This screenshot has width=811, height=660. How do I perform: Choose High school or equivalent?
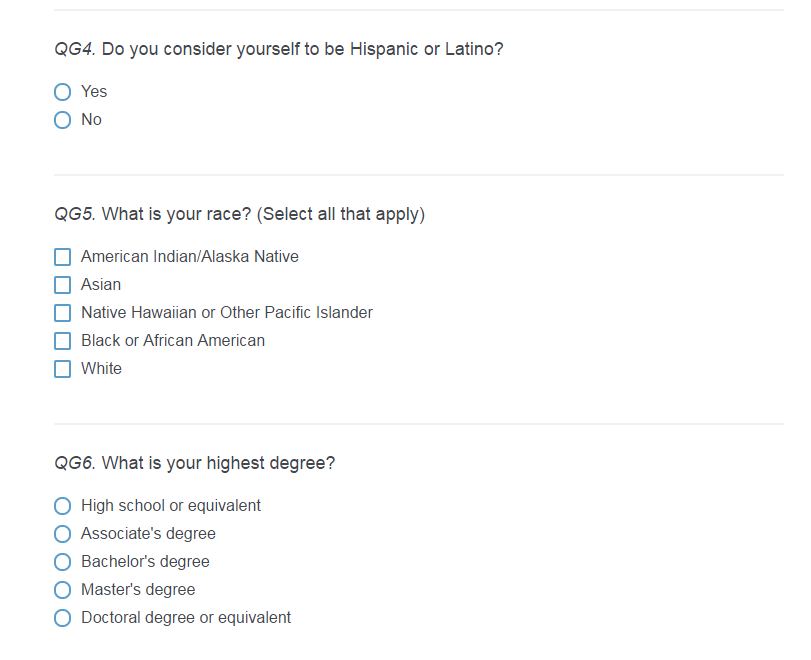[x=63, y=506]
